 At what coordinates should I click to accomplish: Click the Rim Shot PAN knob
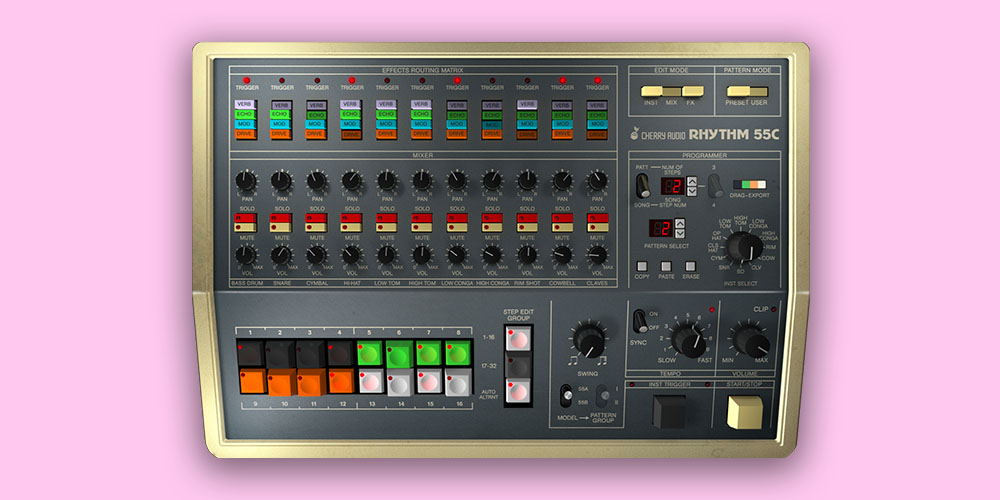(527, 181)
